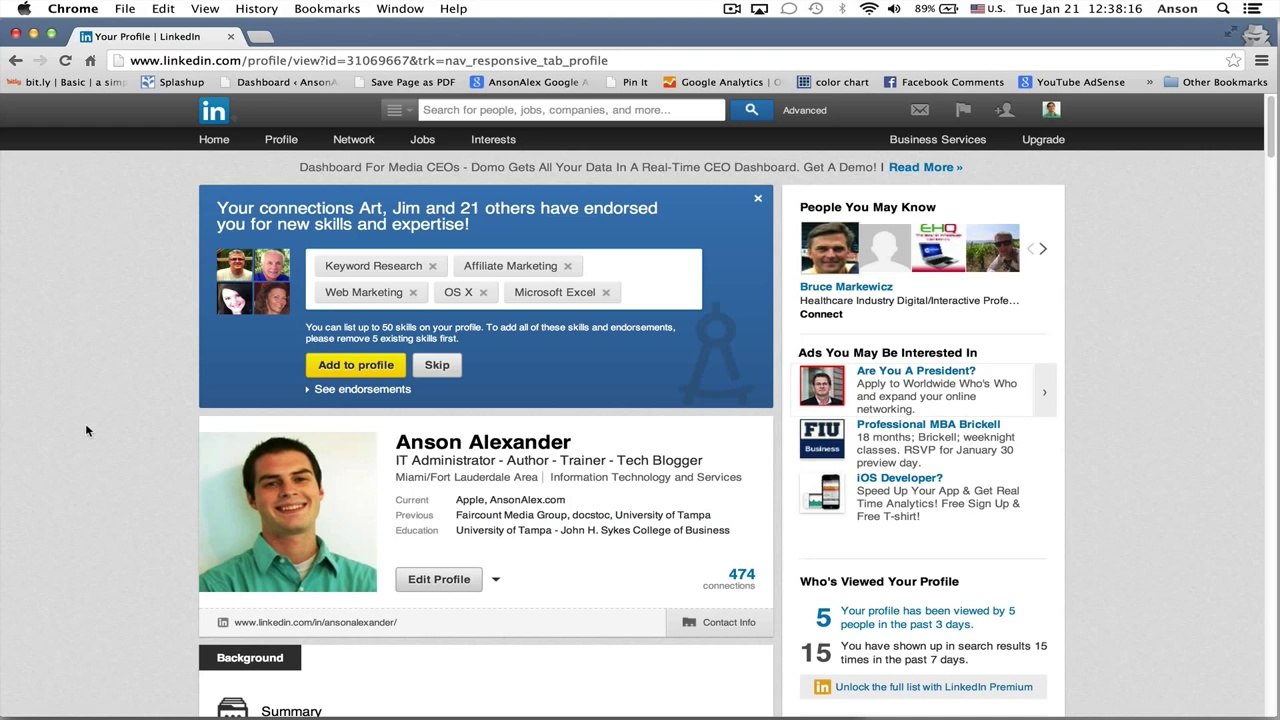Click Bruce Markewicz's photo thumbnail
The height and width of the screenshot is (720, 1280).
(829, 248)
